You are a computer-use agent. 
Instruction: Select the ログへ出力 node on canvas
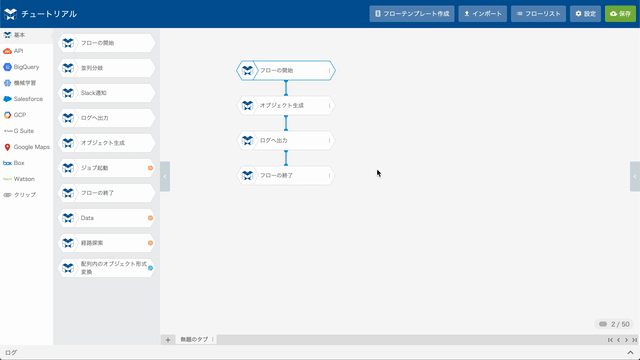[286, 140]
